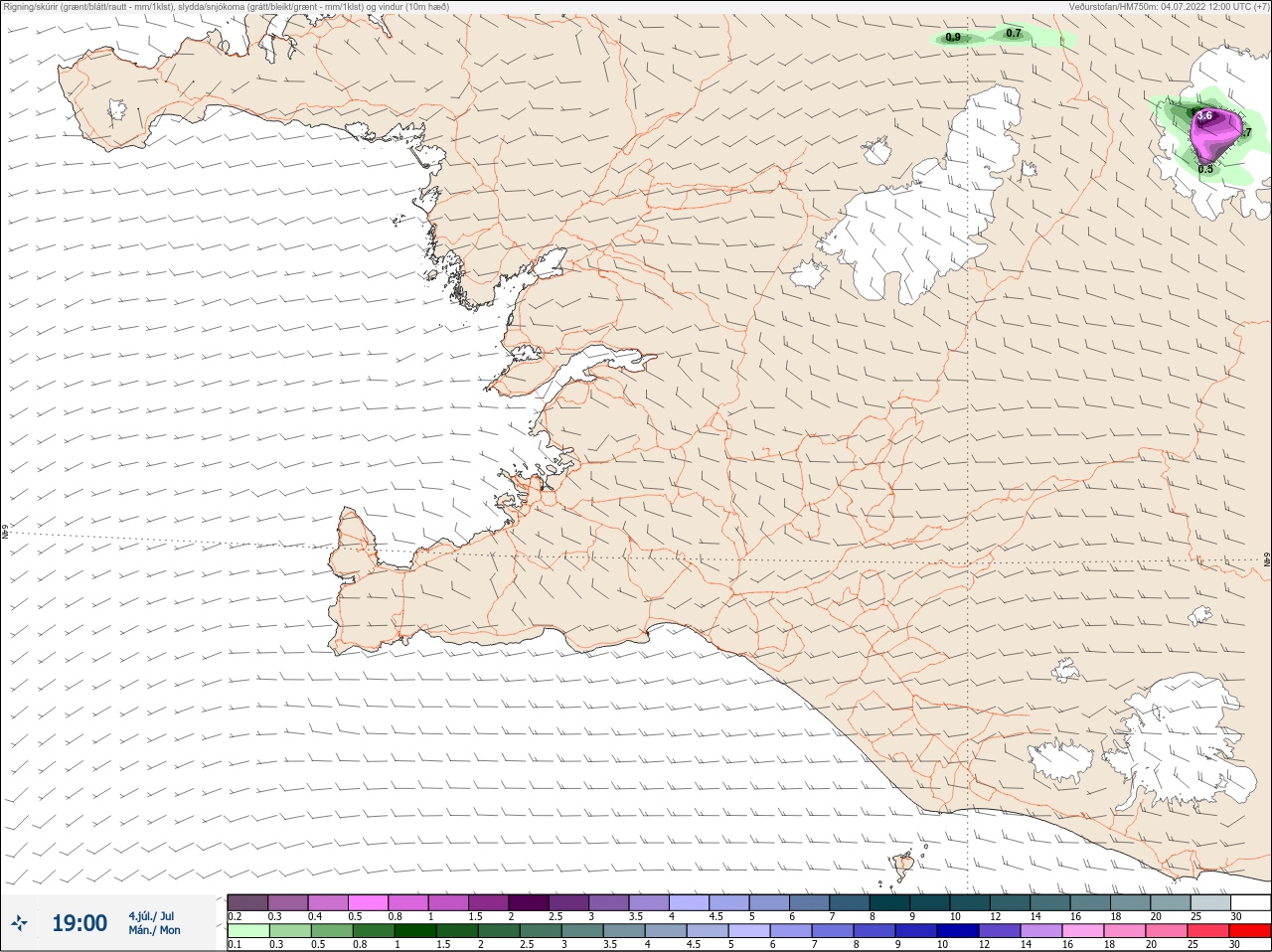Click the 3.6 value in the purple area
The image size is (1272, 952).
[1204, 116]
